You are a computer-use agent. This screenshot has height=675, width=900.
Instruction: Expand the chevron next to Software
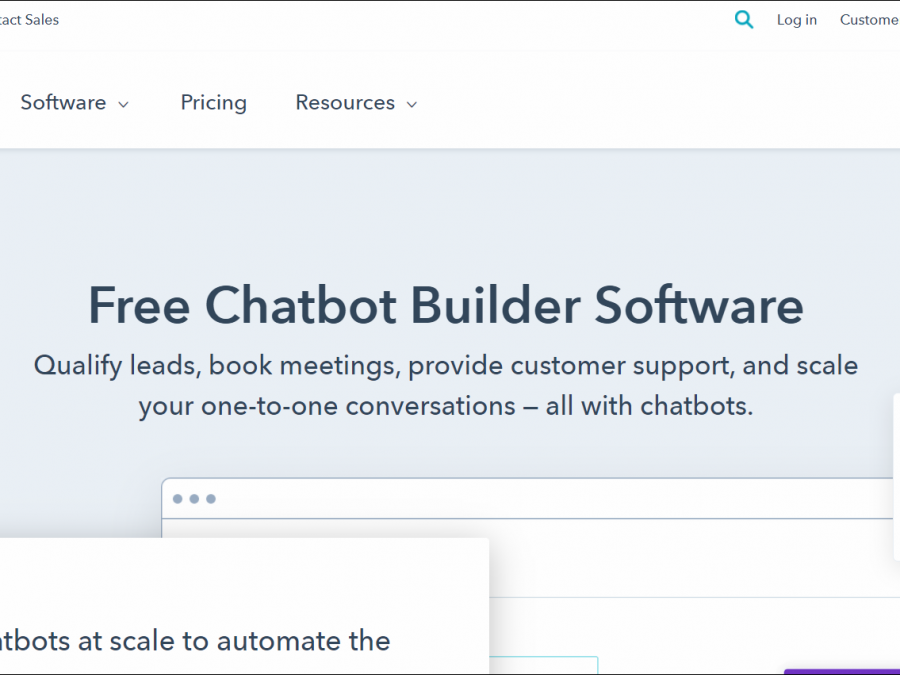click(124, 104)
